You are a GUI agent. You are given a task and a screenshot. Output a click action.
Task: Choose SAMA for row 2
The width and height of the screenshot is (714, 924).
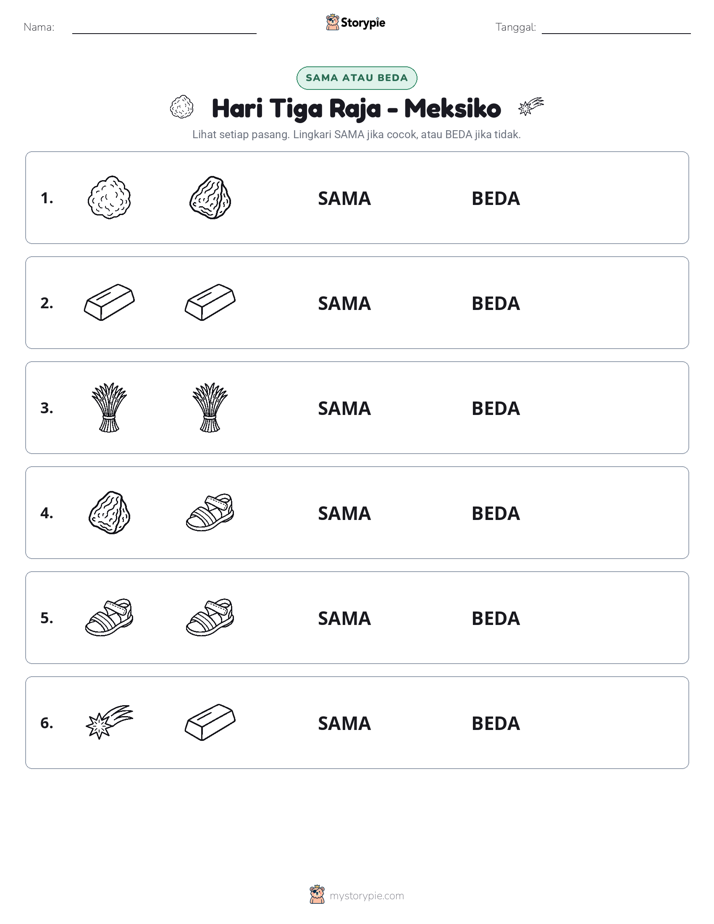[x=344, y=303]
